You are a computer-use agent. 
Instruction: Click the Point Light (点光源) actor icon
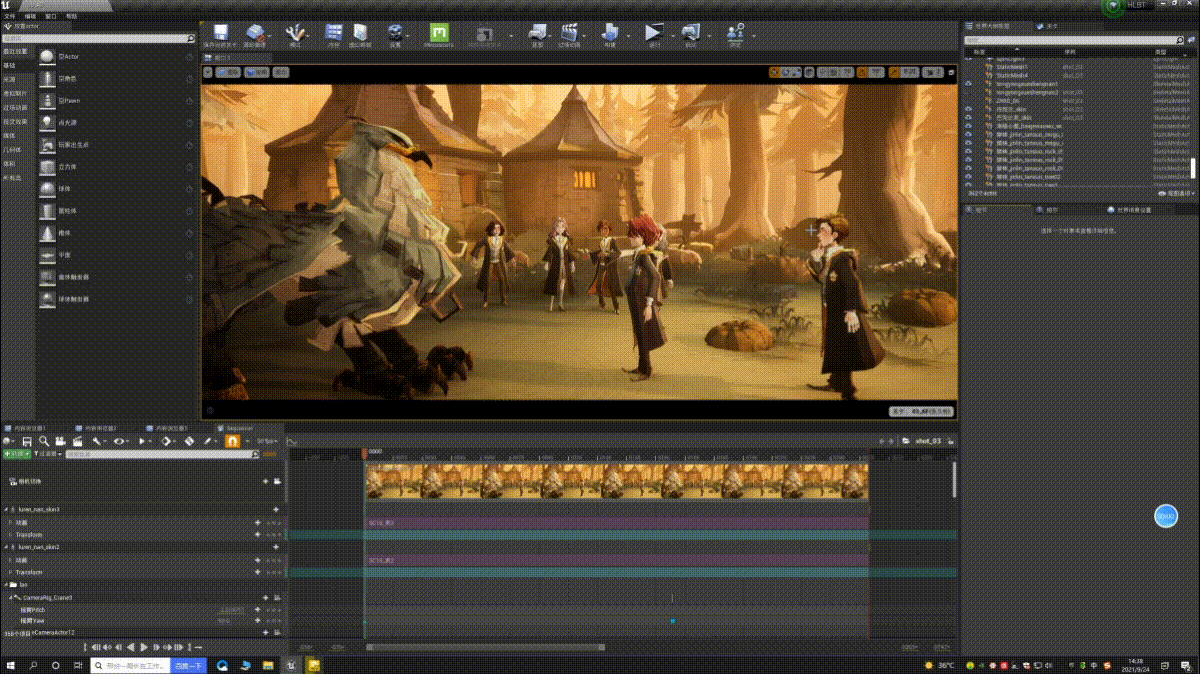(x=48, y=122)
